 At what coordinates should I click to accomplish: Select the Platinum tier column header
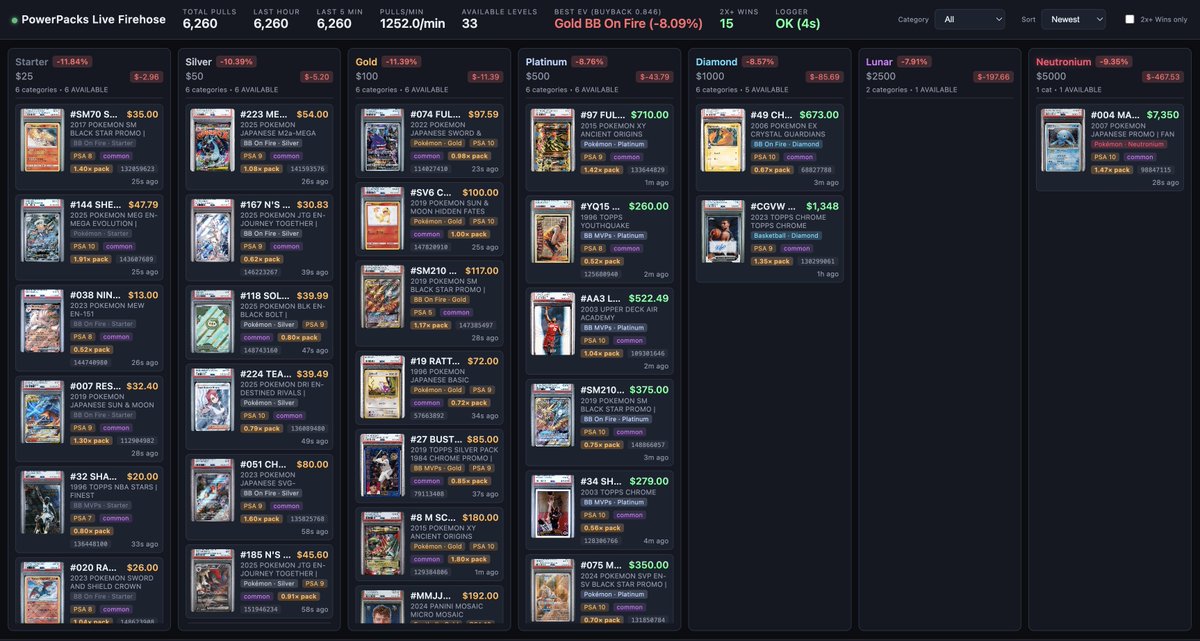click(x=547, y=62)
